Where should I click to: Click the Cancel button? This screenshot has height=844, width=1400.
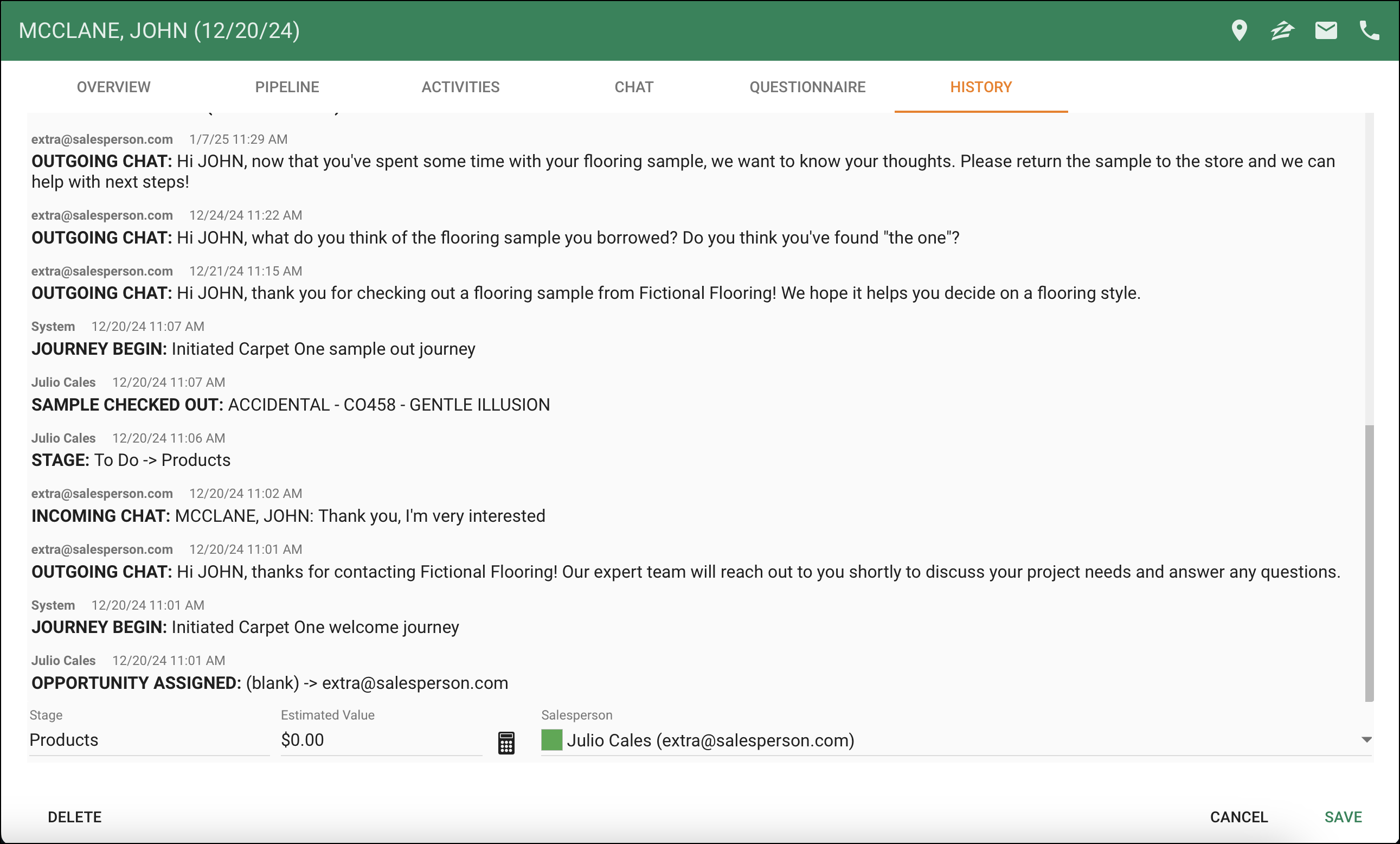point(1238,817)
